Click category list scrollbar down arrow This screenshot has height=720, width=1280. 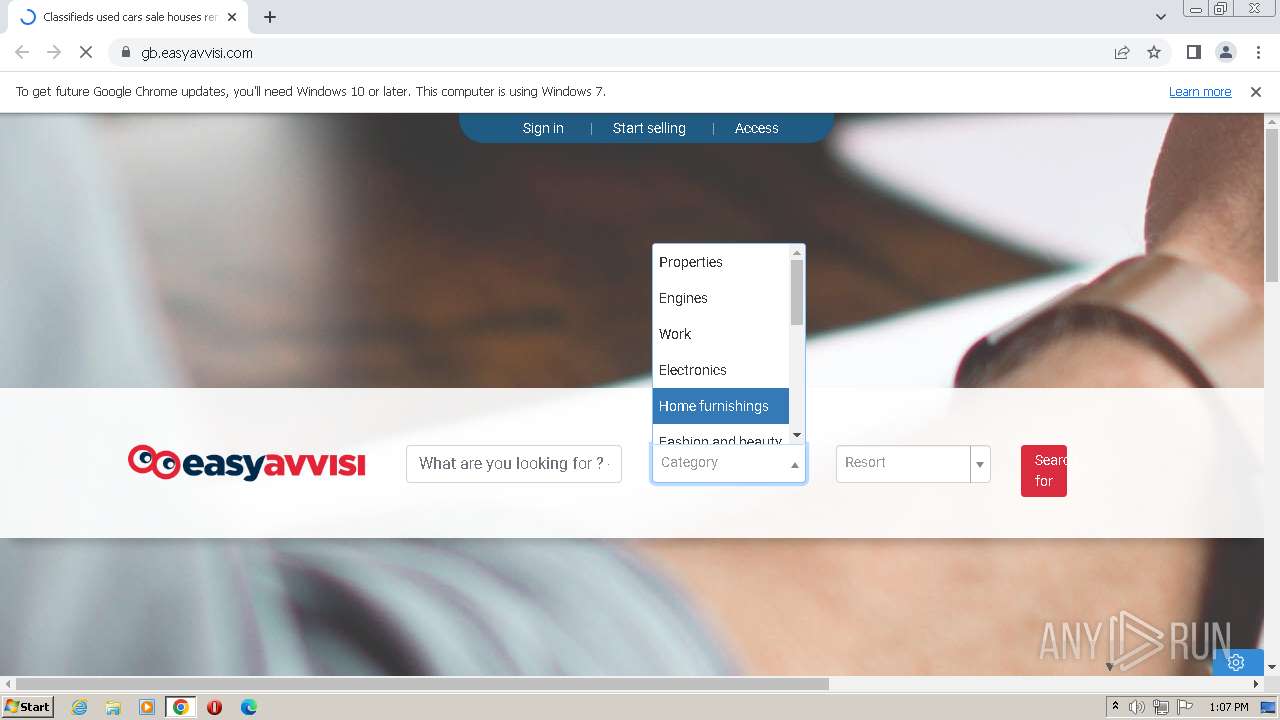797,435
